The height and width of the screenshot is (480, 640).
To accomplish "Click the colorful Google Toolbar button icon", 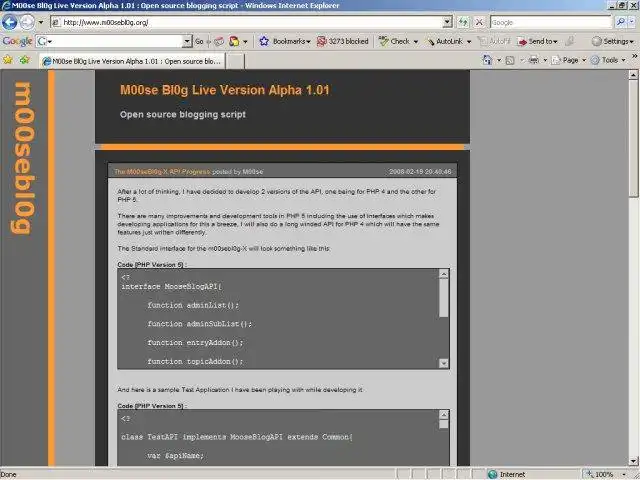I will [x=234, y=41].
